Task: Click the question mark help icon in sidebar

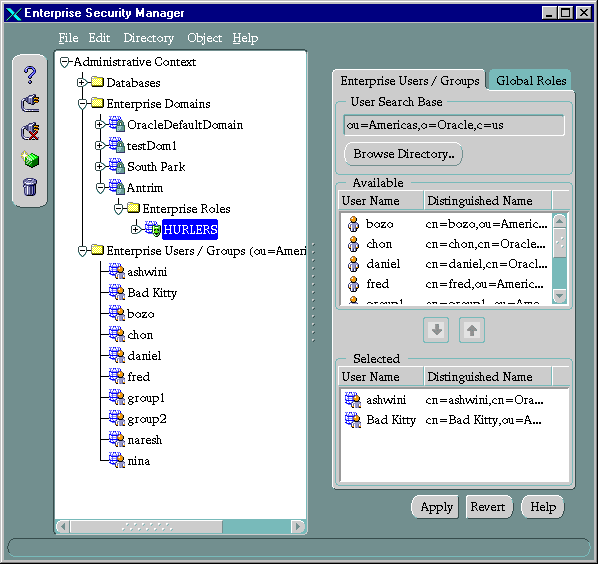Action: pyautogui.click(x=30, y=75)
